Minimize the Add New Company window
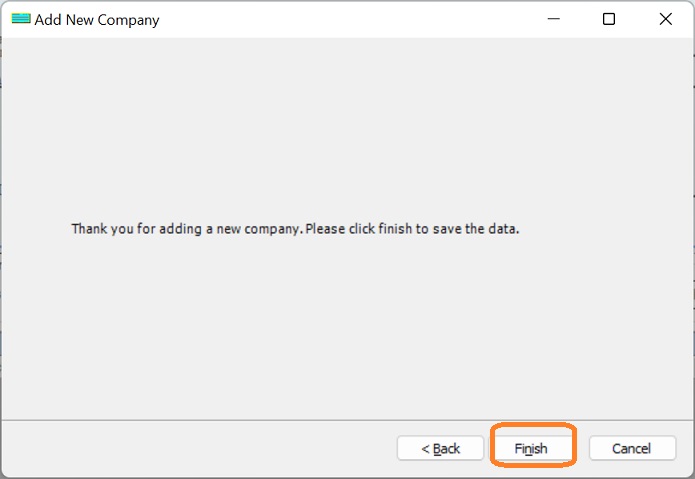This screenshot has width=695, height=479. [552, 19]
